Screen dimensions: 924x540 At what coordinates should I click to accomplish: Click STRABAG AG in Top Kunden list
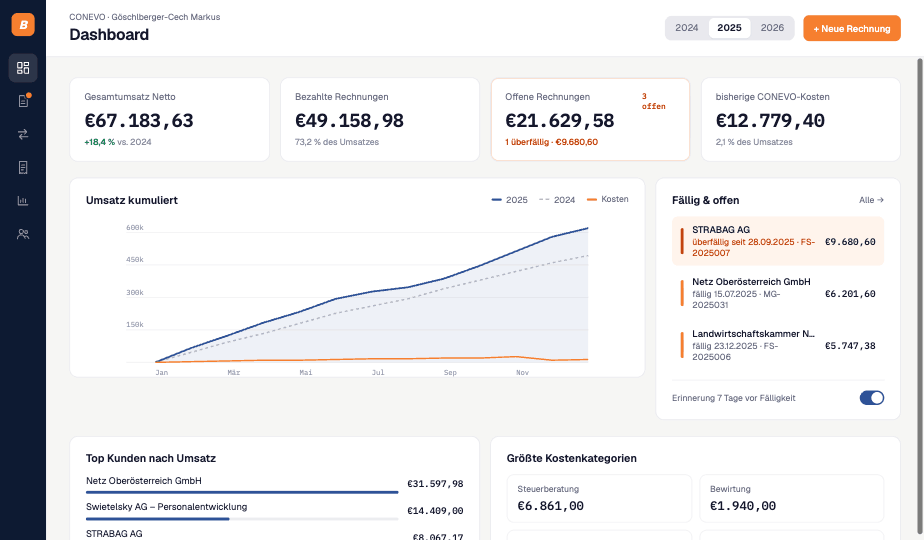114,534
